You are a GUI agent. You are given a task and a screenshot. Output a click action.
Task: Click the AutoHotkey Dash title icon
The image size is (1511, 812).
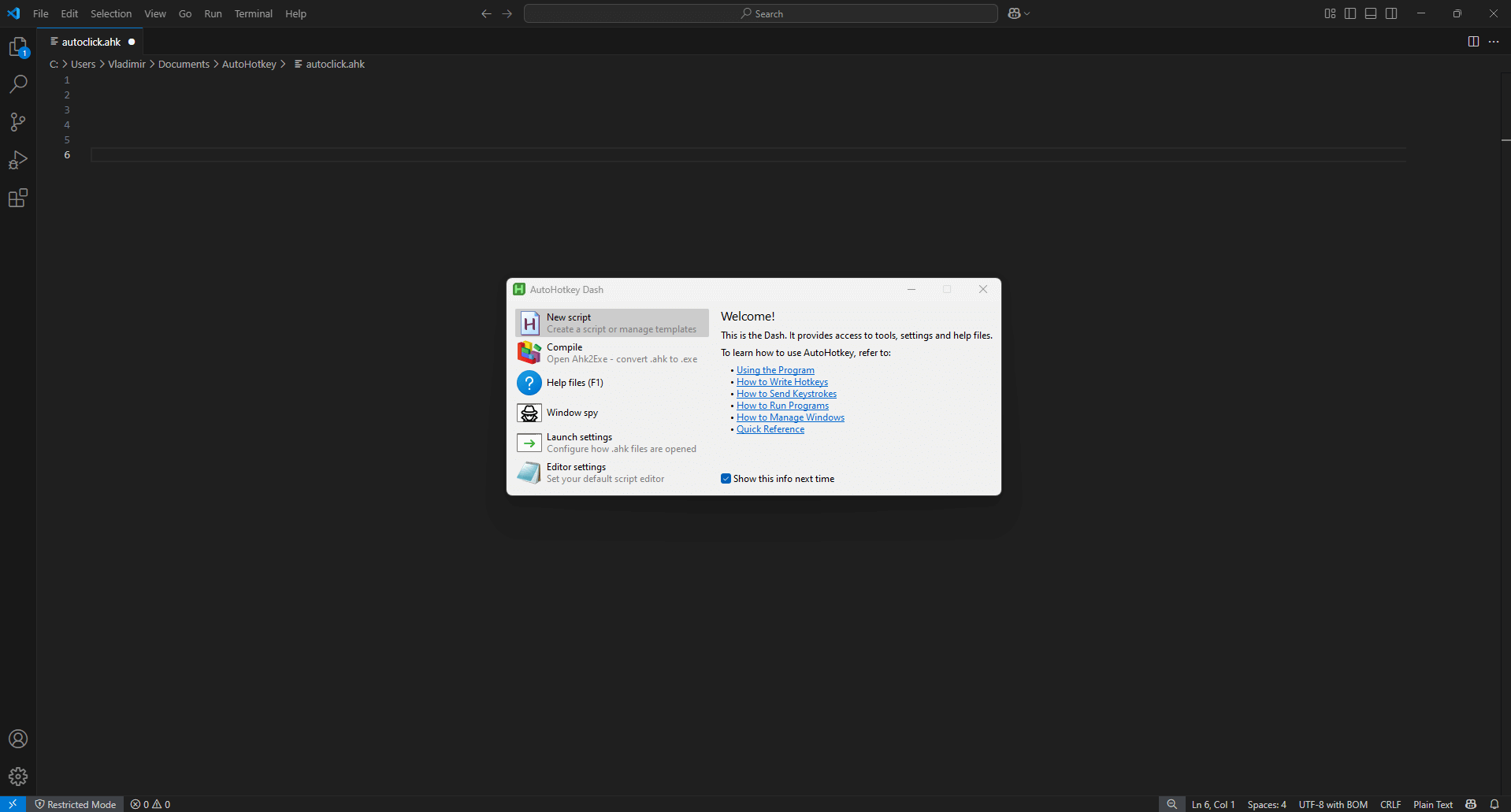[x=519, y=289]
